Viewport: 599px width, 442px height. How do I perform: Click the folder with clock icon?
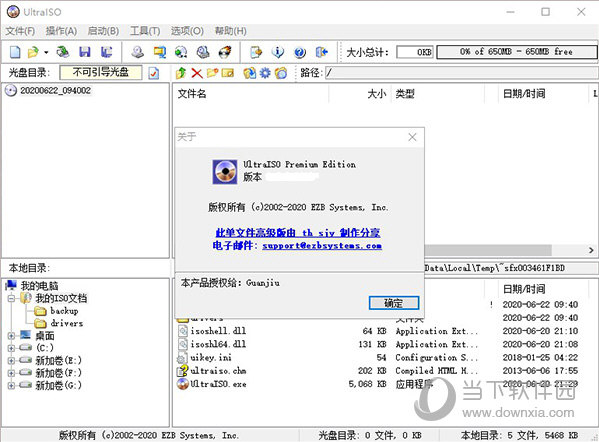click(281, 73)
